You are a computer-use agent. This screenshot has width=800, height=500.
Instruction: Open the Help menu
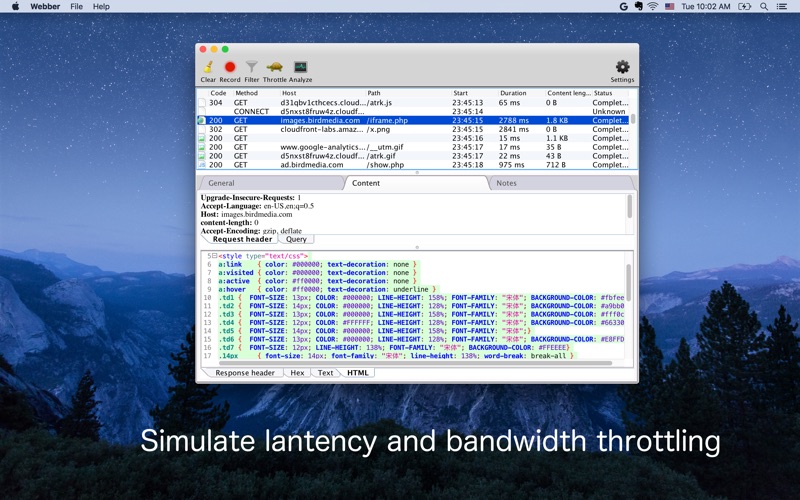point(101,6)
